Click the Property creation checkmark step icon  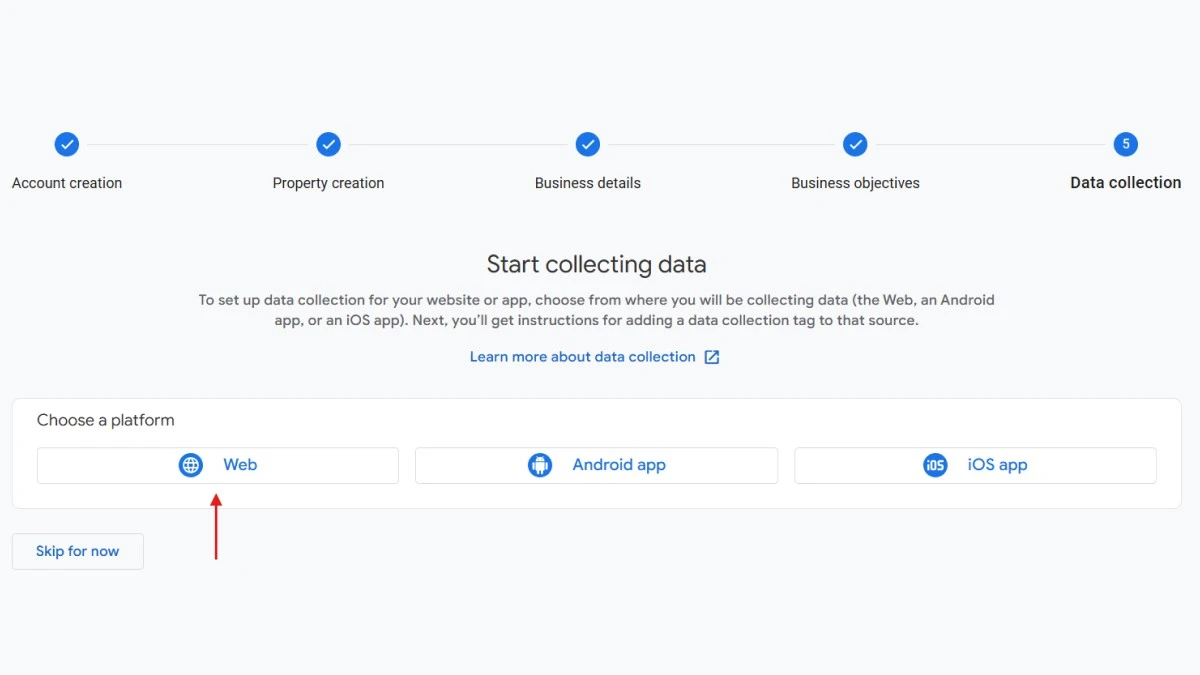tap(328, 144)
